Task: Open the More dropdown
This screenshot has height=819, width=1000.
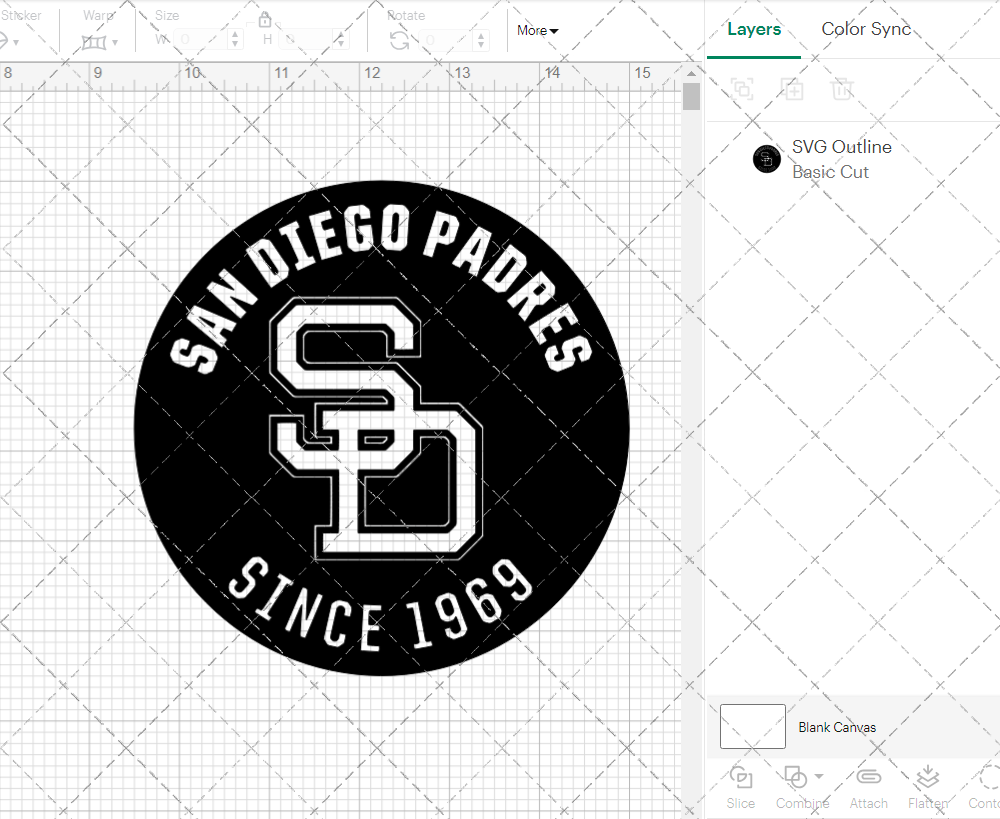Action: coord(537,30)
